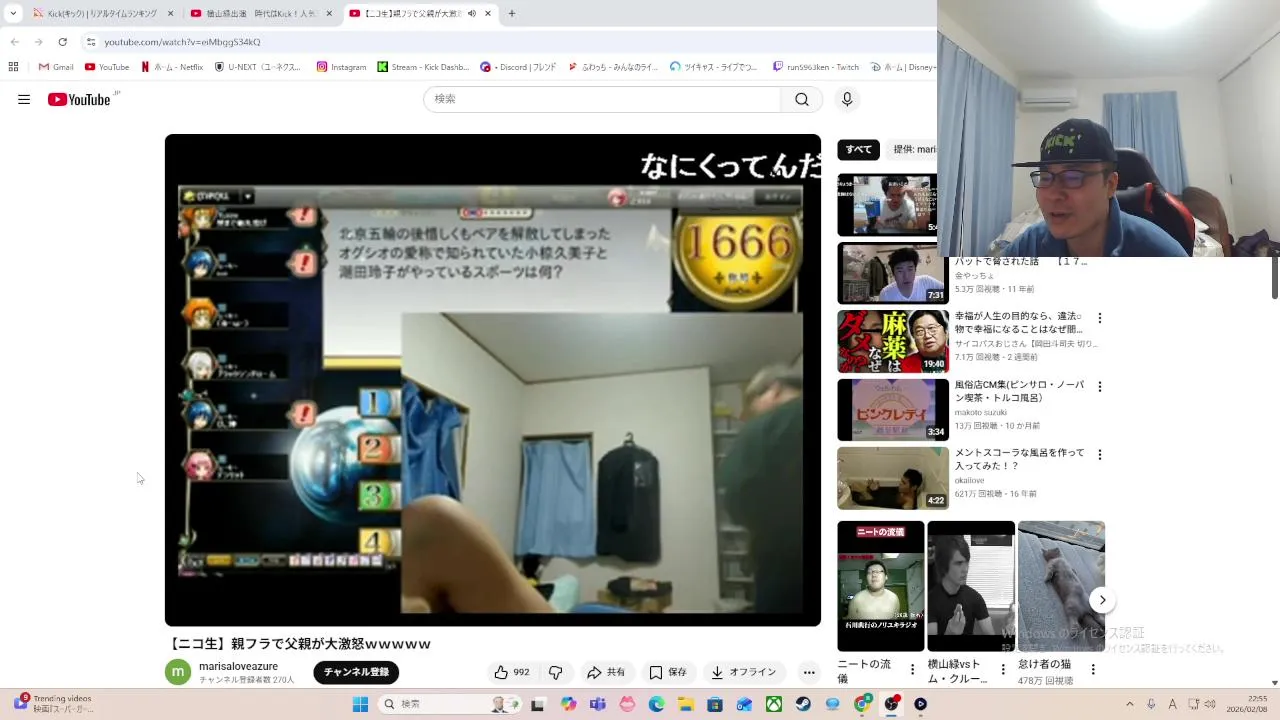Switch to the 時代はKick YouTube tab

point(262,14)
